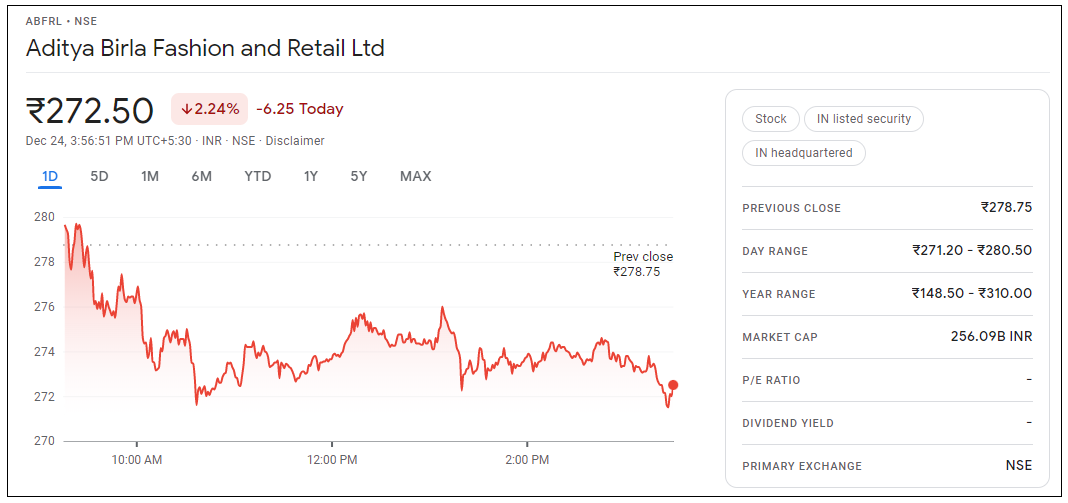Click the Year Range row

[887, 294]
